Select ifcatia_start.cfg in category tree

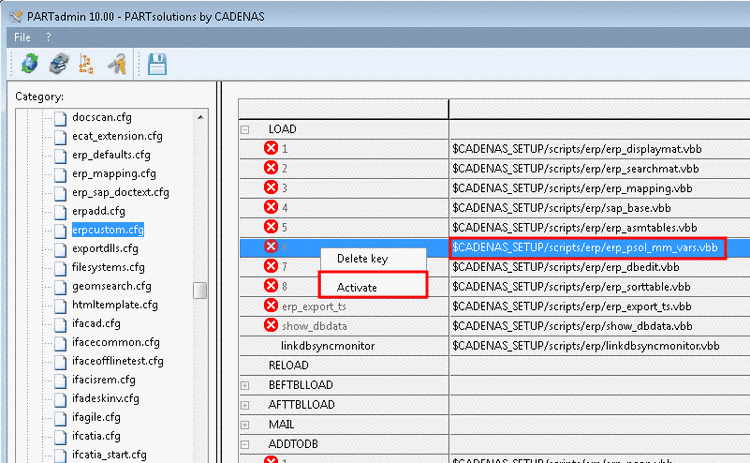coord(109,455)
